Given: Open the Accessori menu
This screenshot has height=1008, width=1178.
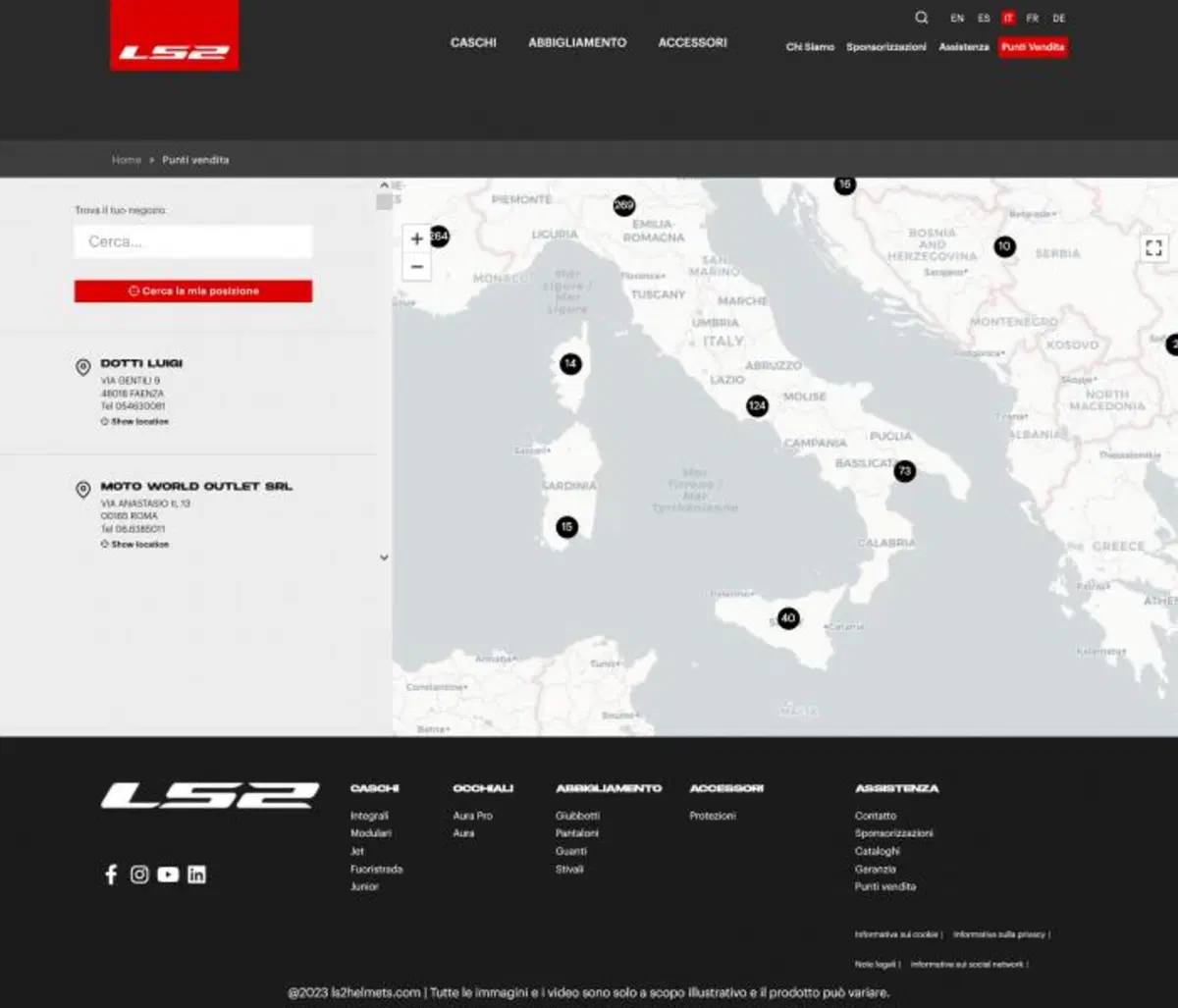Looking at the screenshot, I should pyautogui.click(x=692, y=43).
